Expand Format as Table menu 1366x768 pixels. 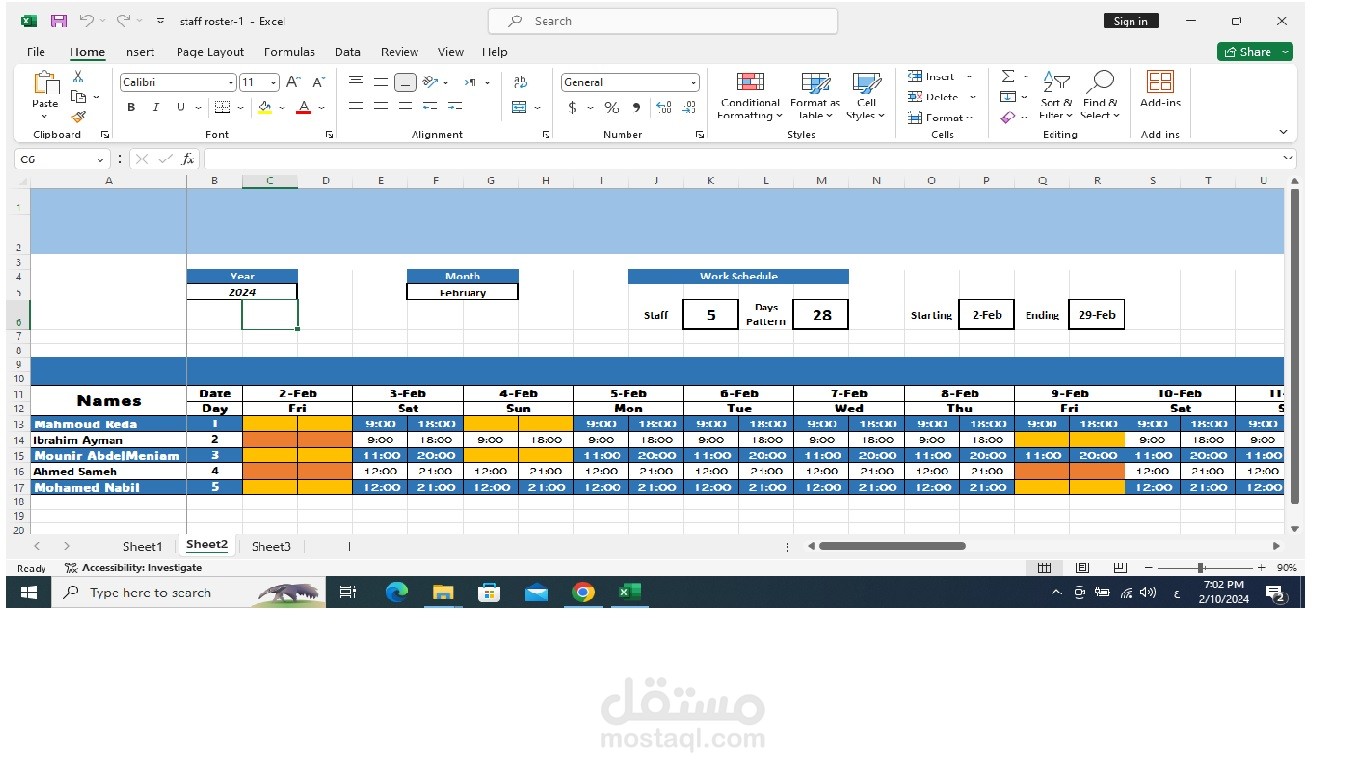(815, 95)
